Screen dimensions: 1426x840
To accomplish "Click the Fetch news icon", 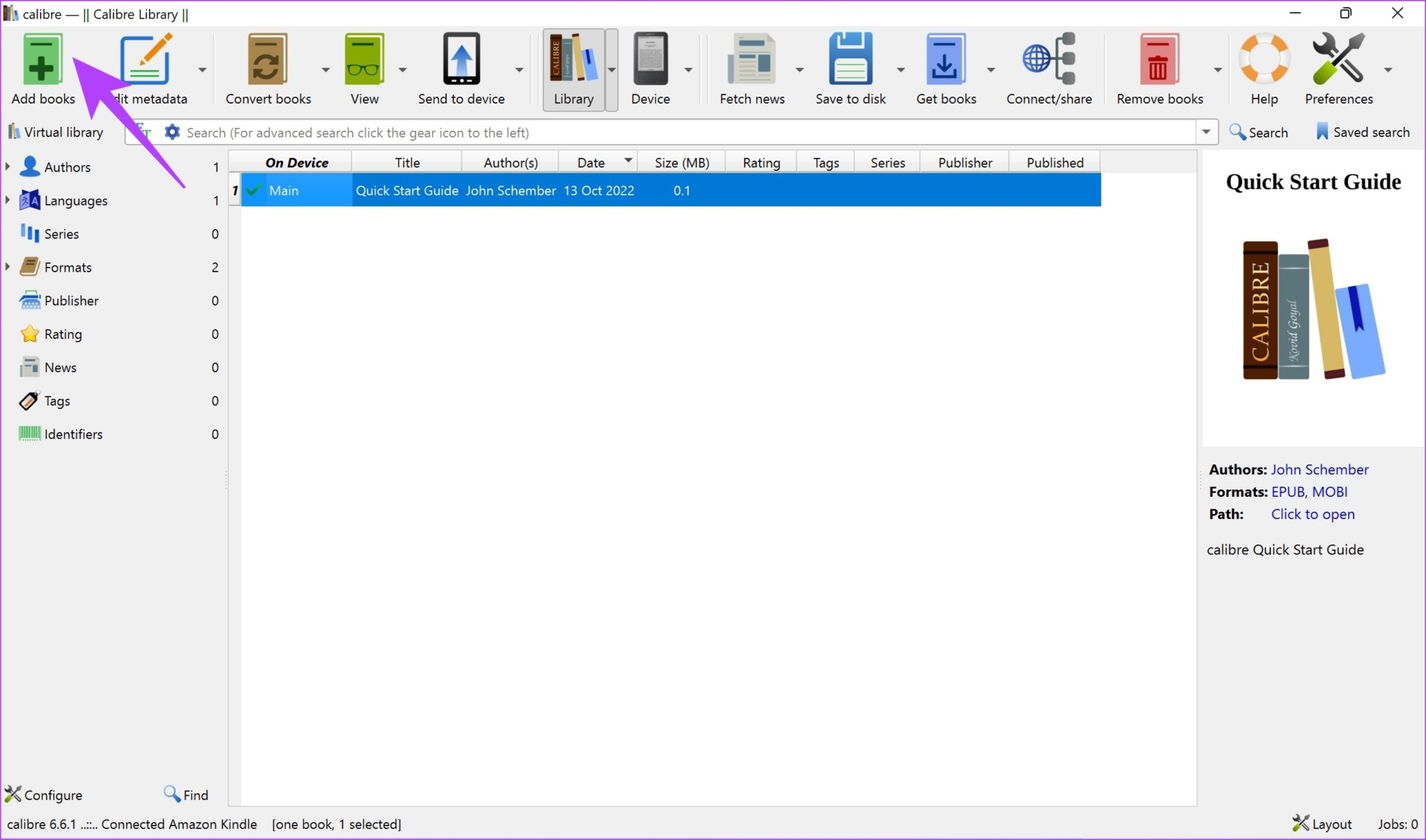I will (x=751, y=59).
